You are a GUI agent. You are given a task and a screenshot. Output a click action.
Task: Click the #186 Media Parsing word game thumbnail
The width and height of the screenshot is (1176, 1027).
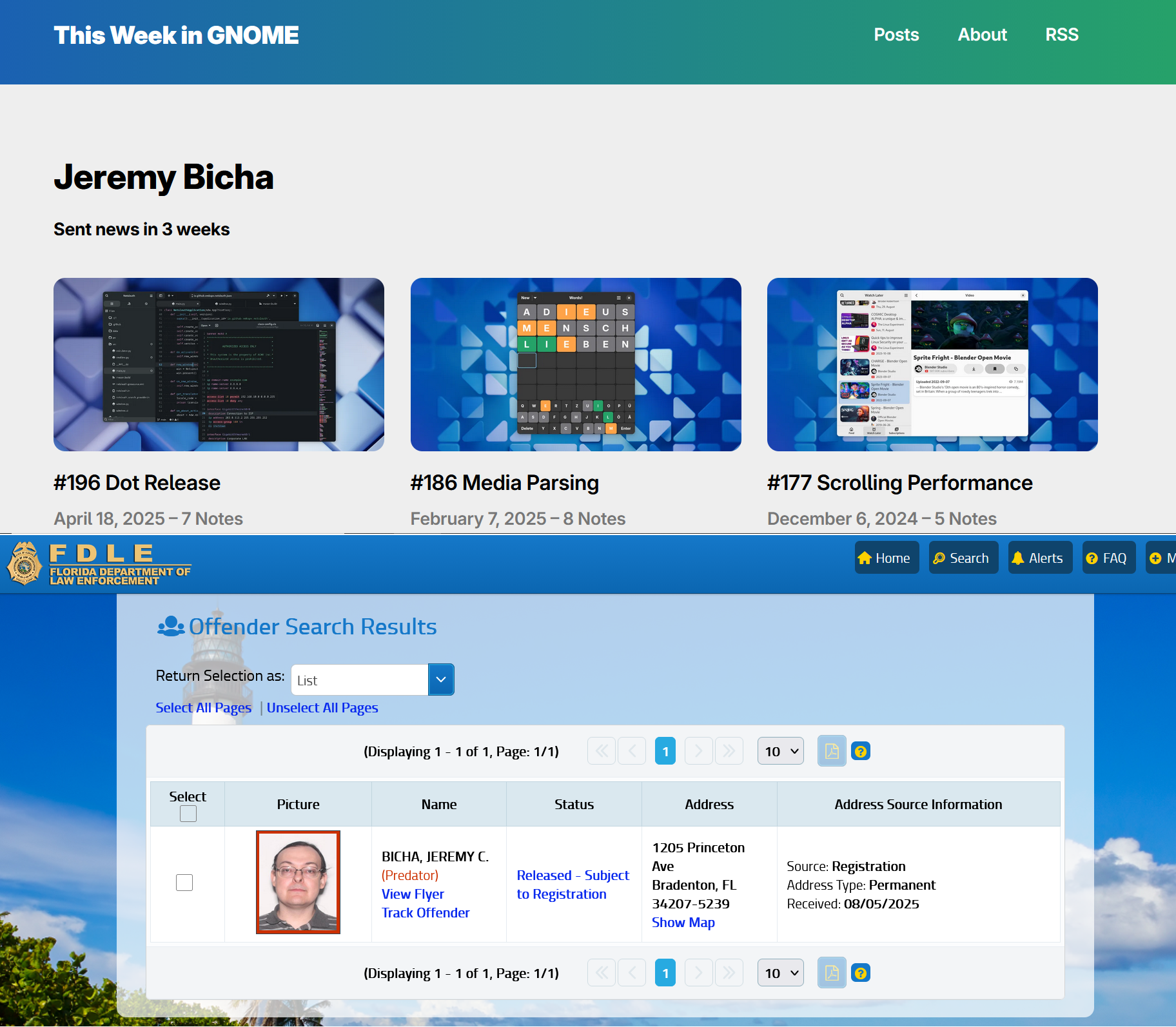tap(576, 364)
